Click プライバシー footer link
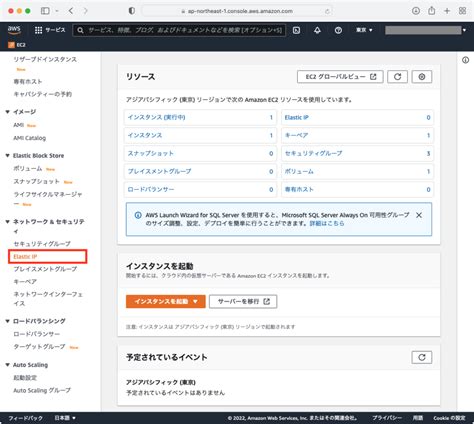The image size is (474, 424). (387, 418)
